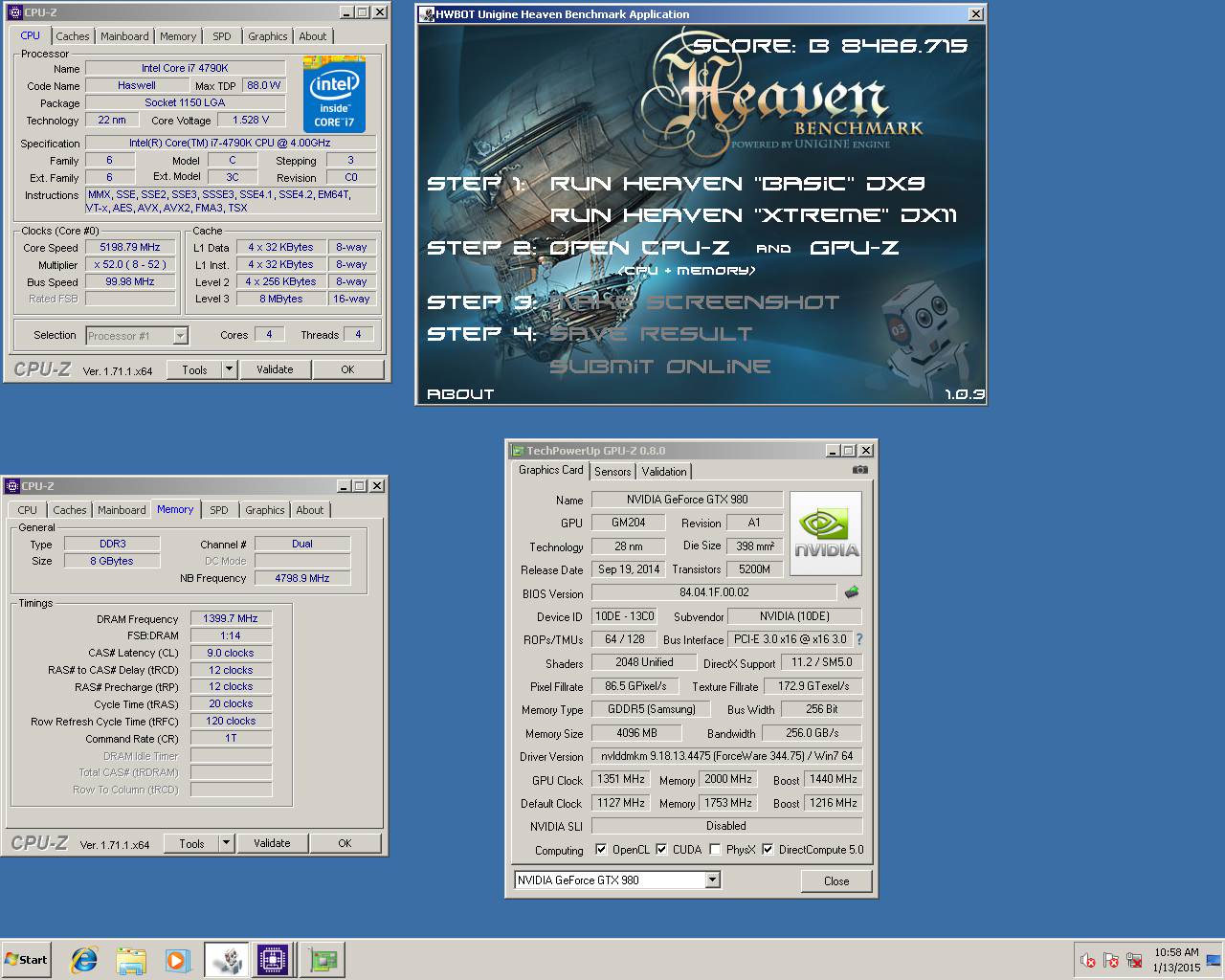Click Save Result in Step 4
This screenshot has height=980, width=1225.
[651, 334]
